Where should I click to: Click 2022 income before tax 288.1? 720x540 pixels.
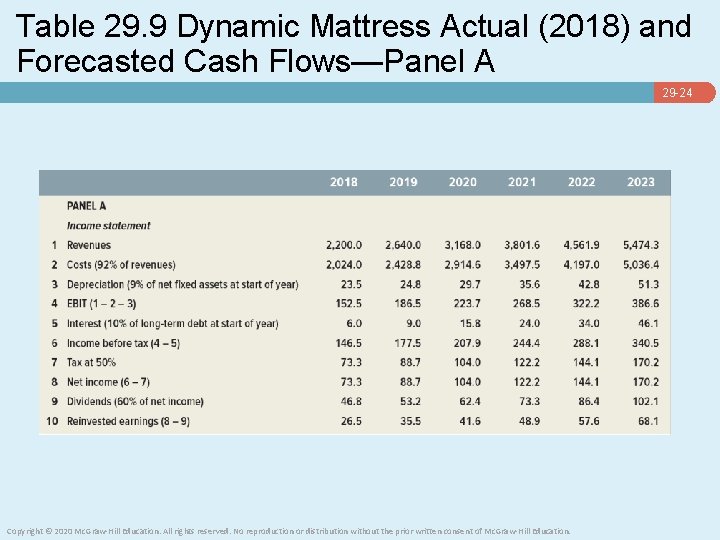[x=586, y=343]
